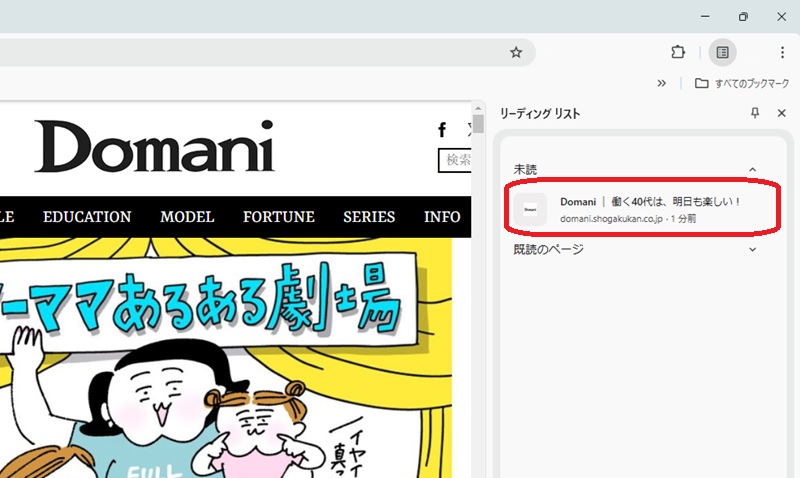Expand the 既読のページ section
This screenshot has height=478, width=800.
coord(753,249)
